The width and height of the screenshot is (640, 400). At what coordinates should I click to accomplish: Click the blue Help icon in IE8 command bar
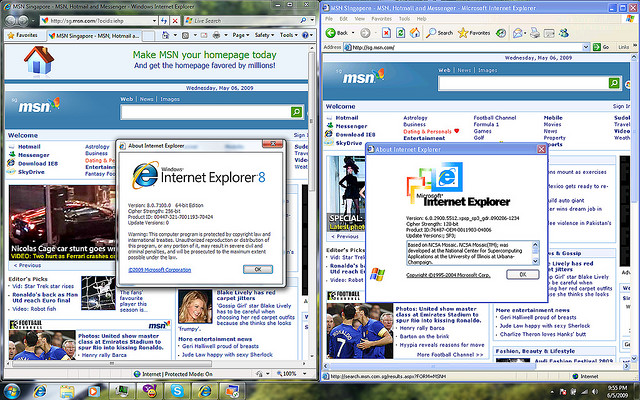305,35
